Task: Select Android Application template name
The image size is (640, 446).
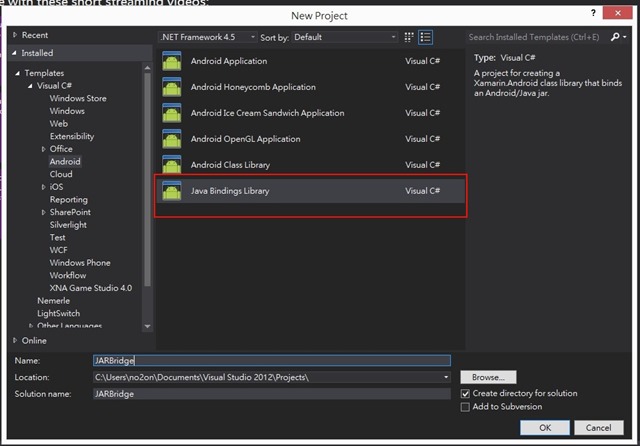Action: click(x=229, y=61)
